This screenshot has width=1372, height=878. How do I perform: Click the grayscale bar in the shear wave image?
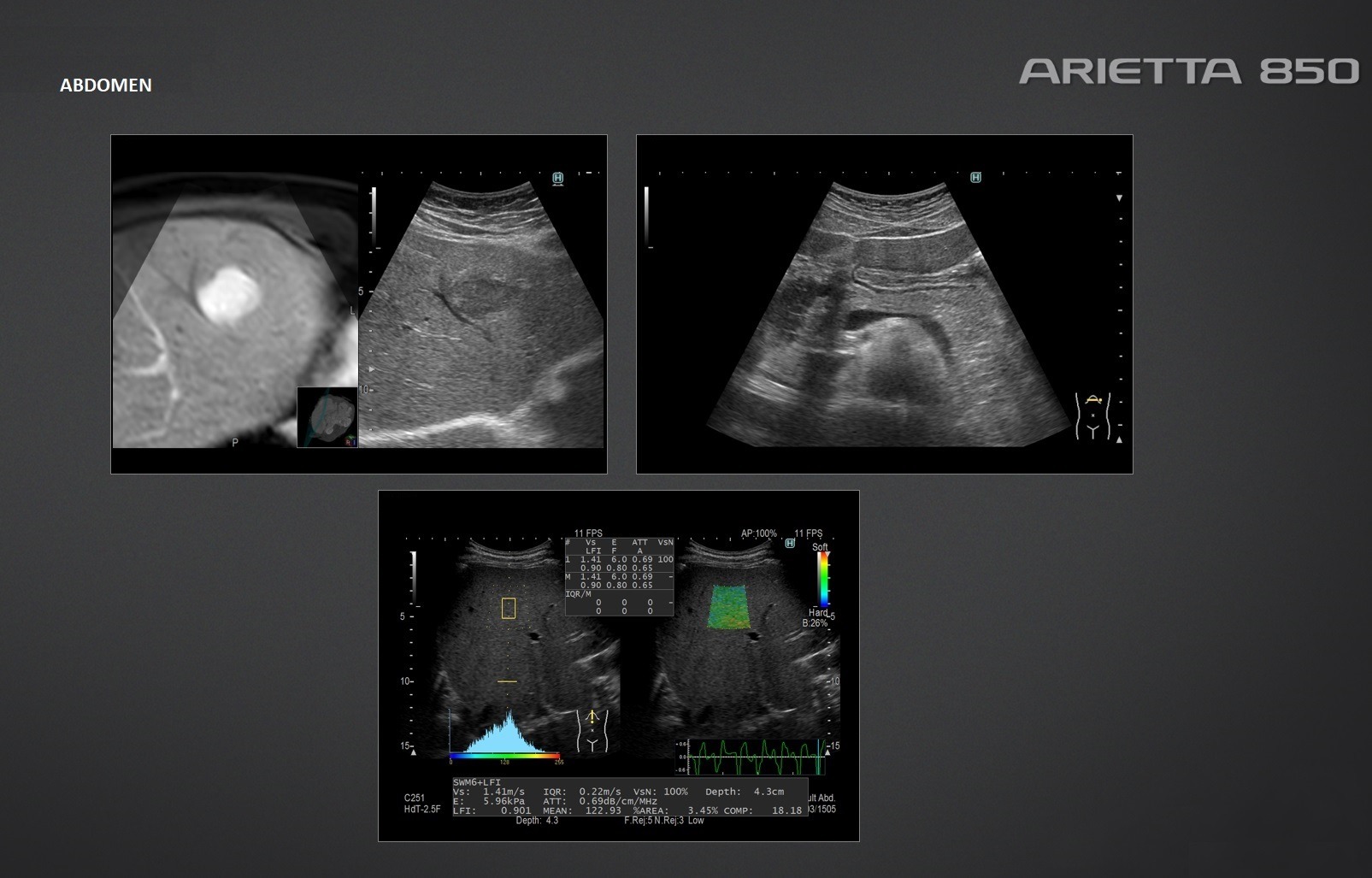[414, 578]
